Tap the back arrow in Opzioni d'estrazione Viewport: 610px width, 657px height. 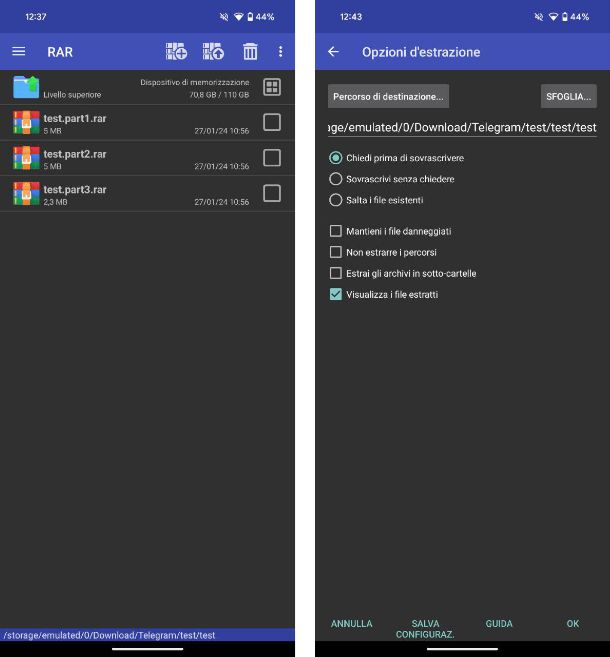click(333, 52)
